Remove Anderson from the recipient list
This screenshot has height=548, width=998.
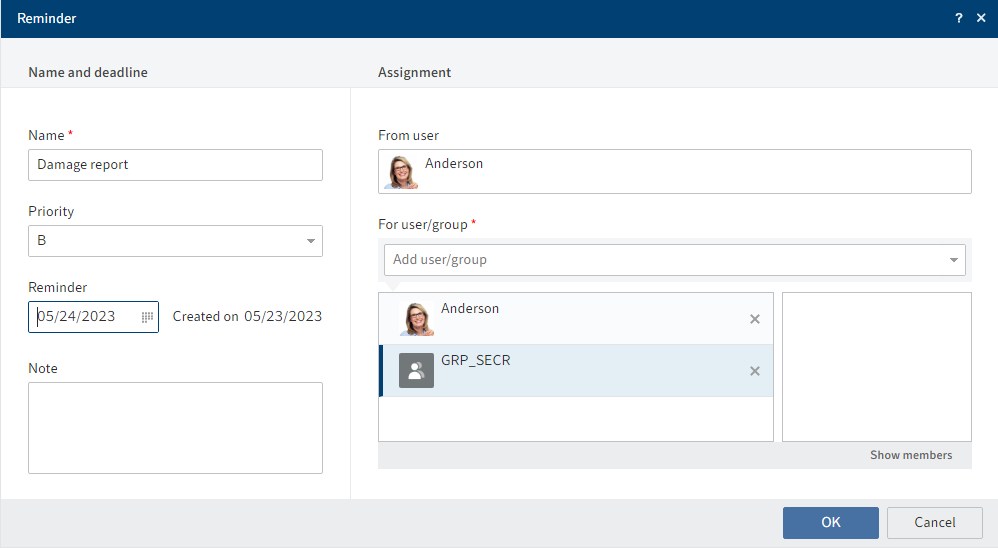[x=755, y=319]
